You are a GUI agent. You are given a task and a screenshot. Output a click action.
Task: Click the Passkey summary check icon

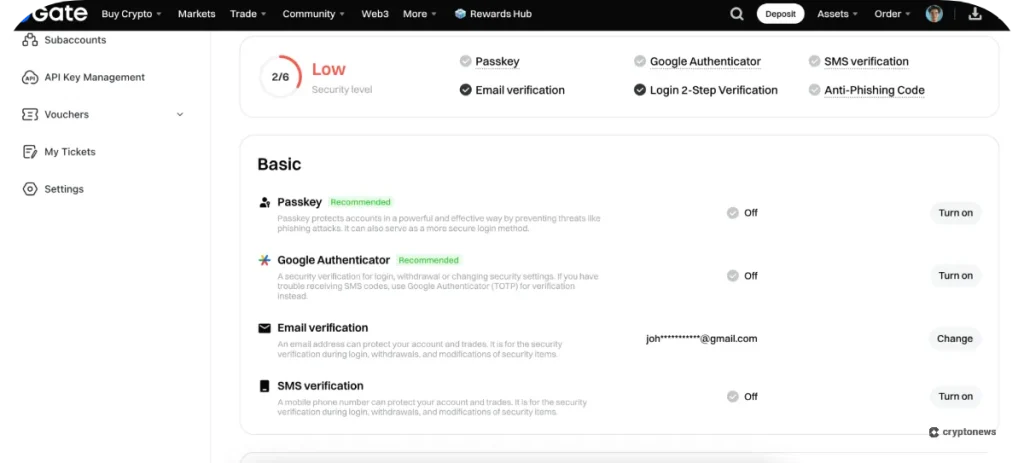point(466,61)
